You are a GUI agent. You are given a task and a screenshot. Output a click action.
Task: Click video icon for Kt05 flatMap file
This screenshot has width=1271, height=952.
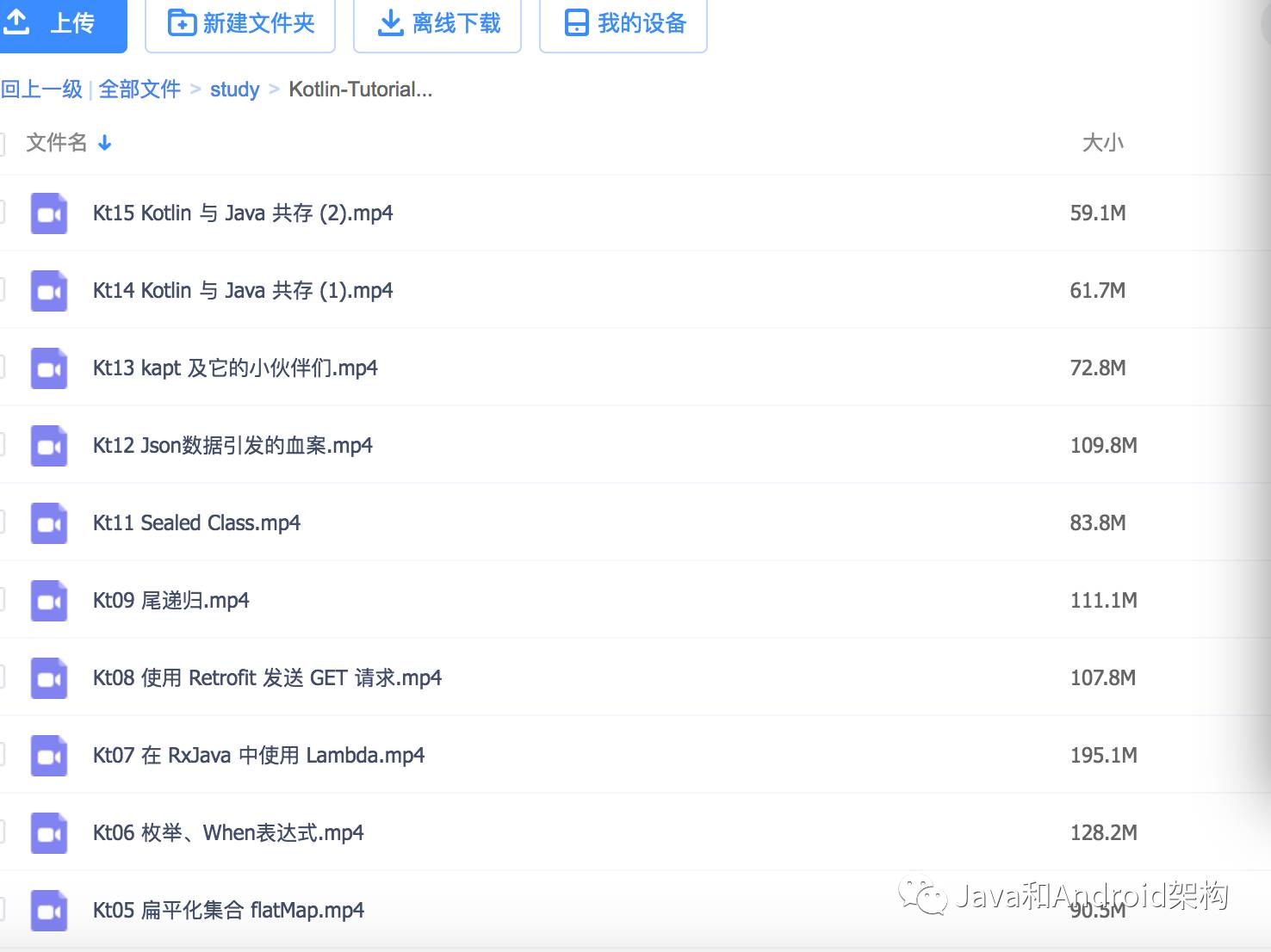(x=49, y=911)
